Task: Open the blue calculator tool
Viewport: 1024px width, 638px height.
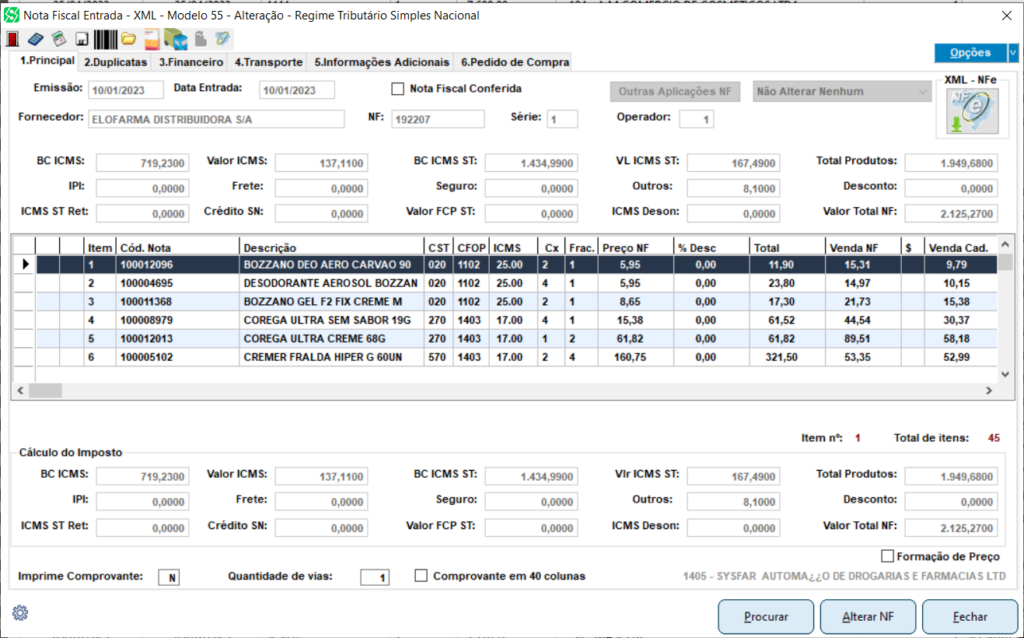Action: 36,39
